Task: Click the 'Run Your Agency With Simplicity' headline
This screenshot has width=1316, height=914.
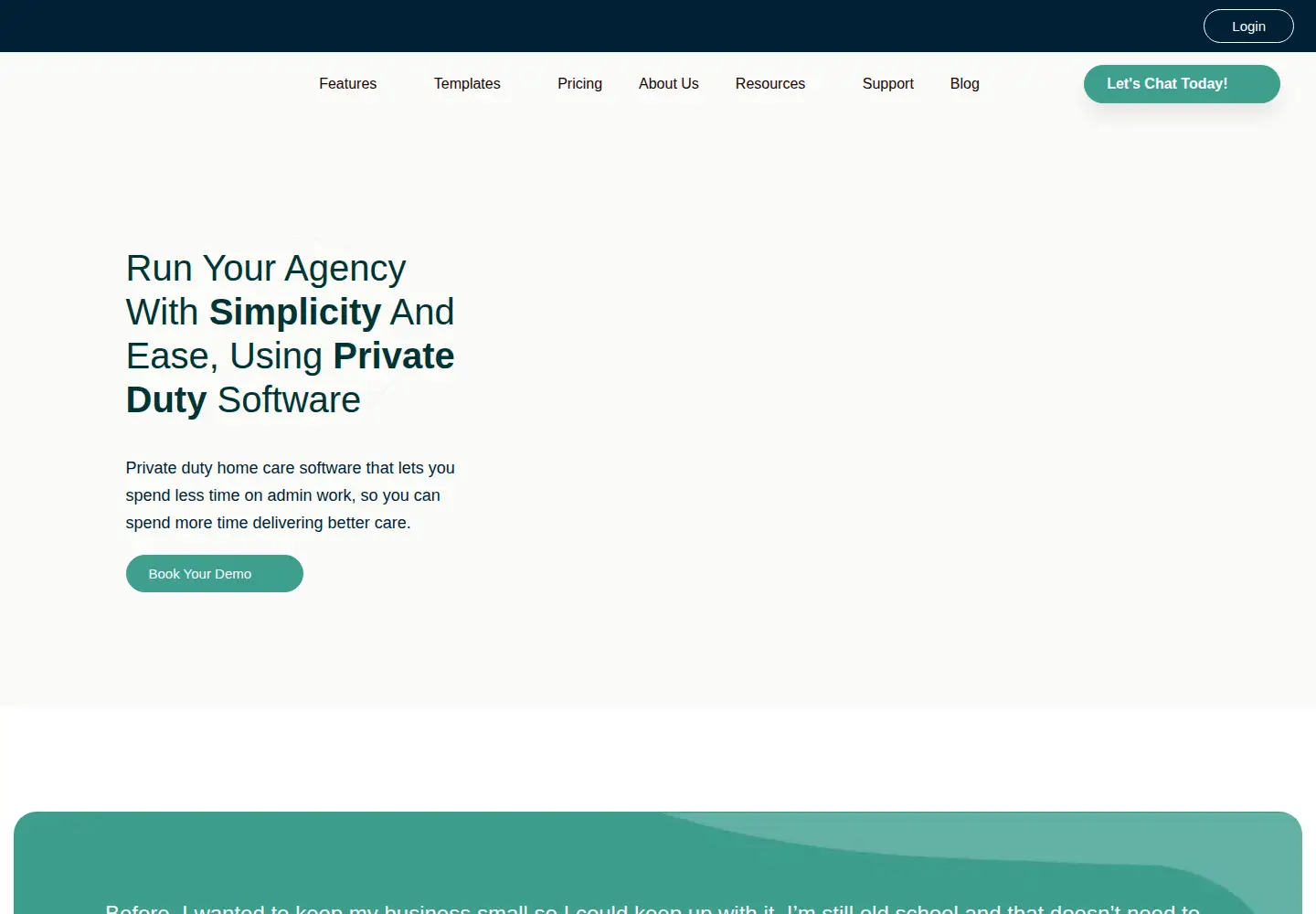Action: tap(290, 334)
